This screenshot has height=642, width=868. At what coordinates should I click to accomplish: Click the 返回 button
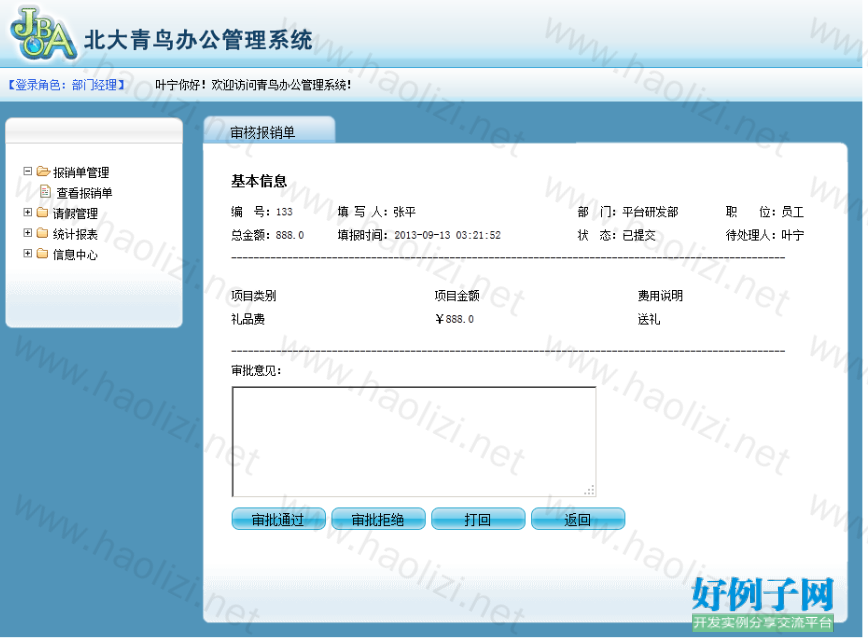[x=578, y=519]
